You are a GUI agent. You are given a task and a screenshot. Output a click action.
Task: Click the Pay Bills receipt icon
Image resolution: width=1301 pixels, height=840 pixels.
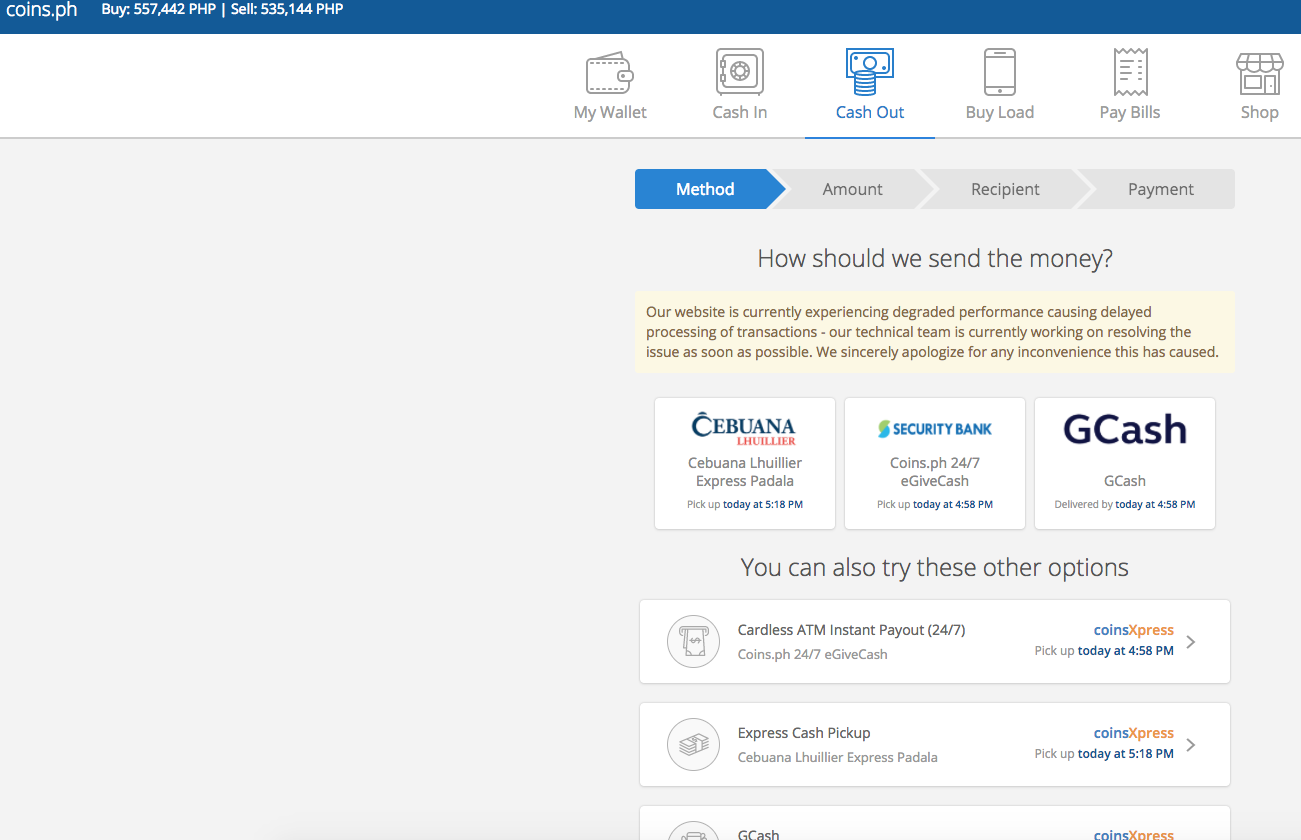(x=1130, y=72)
